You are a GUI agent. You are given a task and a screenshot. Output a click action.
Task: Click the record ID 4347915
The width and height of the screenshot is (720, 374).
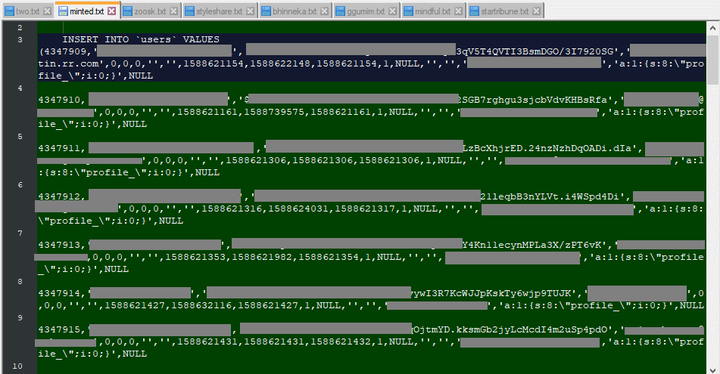tap(59, 329)
